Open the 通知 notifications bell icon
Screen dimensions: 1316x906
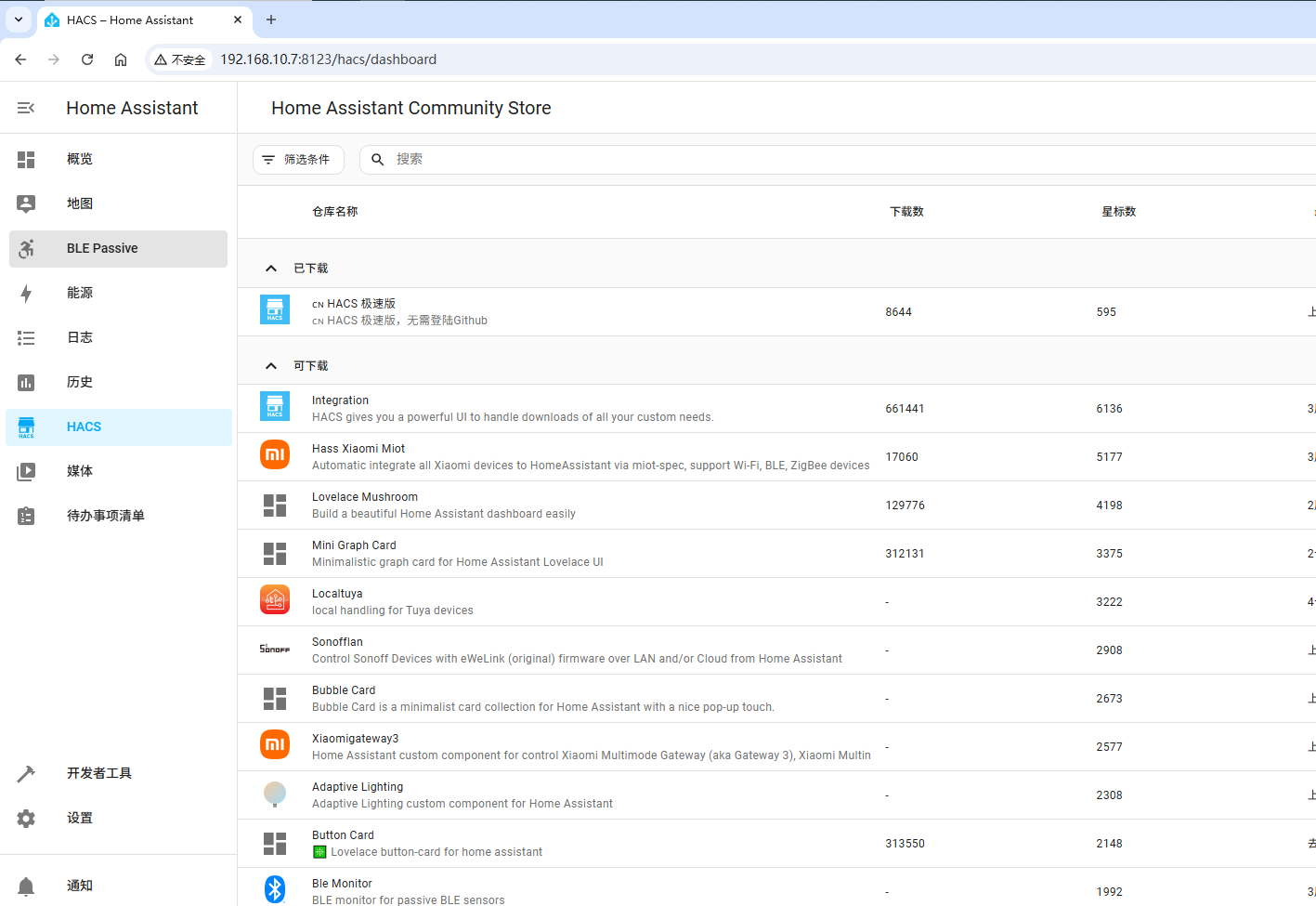(x=26, y=886)
